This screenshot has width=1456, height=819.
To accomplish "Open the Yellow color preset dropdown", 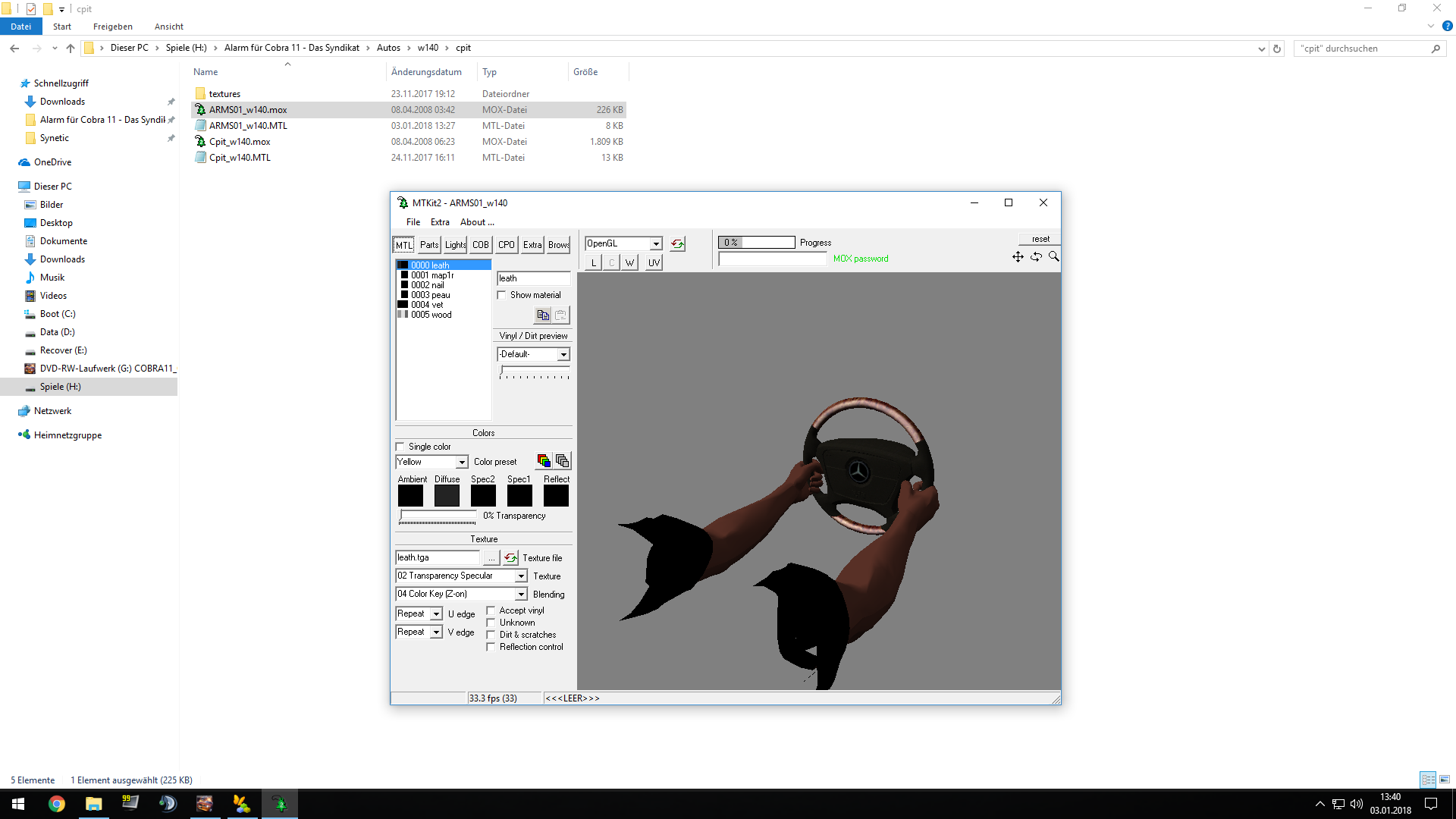I will [461, 463].
